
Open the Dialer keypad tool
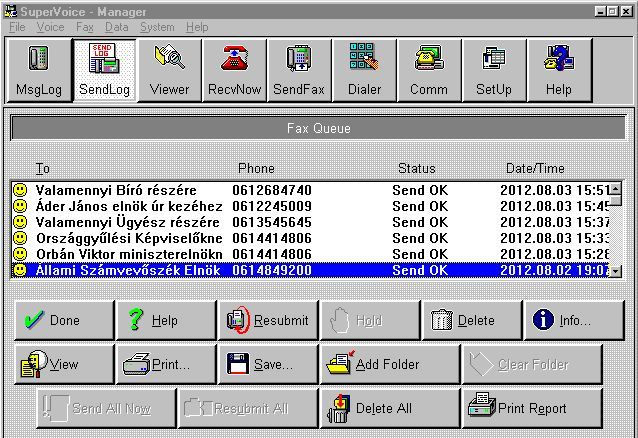click(364, 70)
